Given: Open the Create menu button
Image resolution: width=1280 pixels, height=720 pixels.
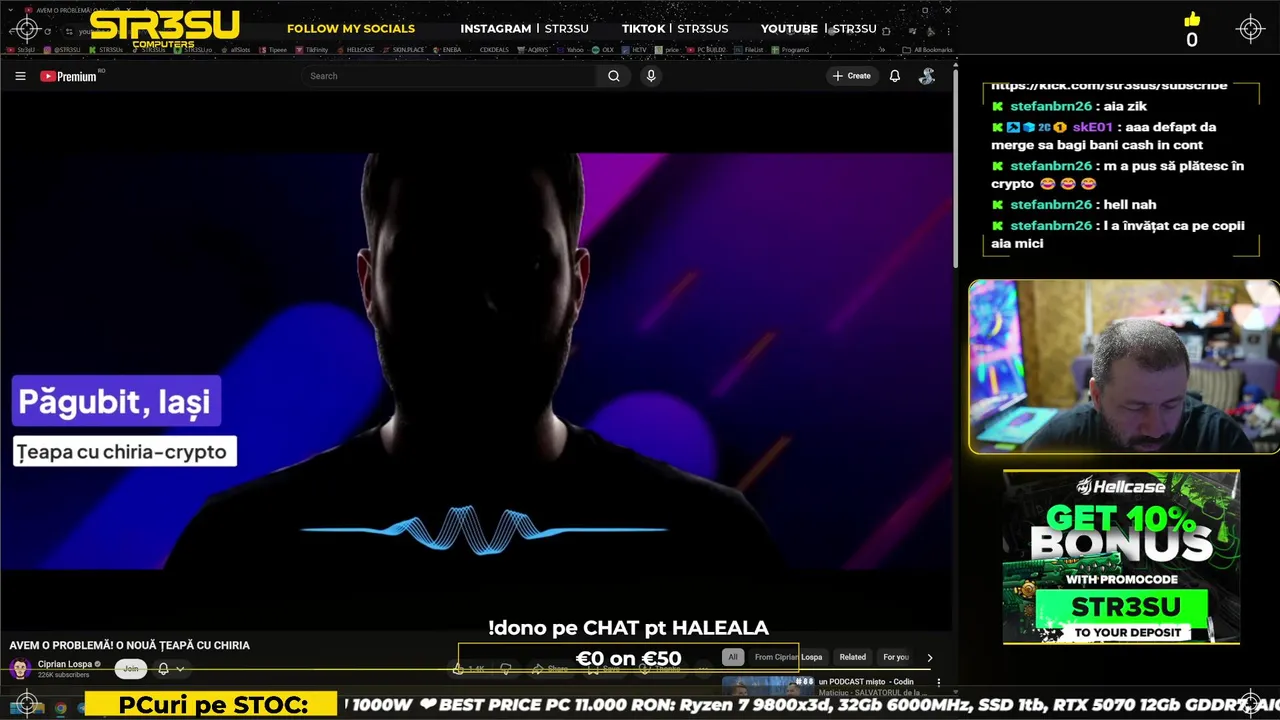Looking at the screenshot, I should click(852, 76).
